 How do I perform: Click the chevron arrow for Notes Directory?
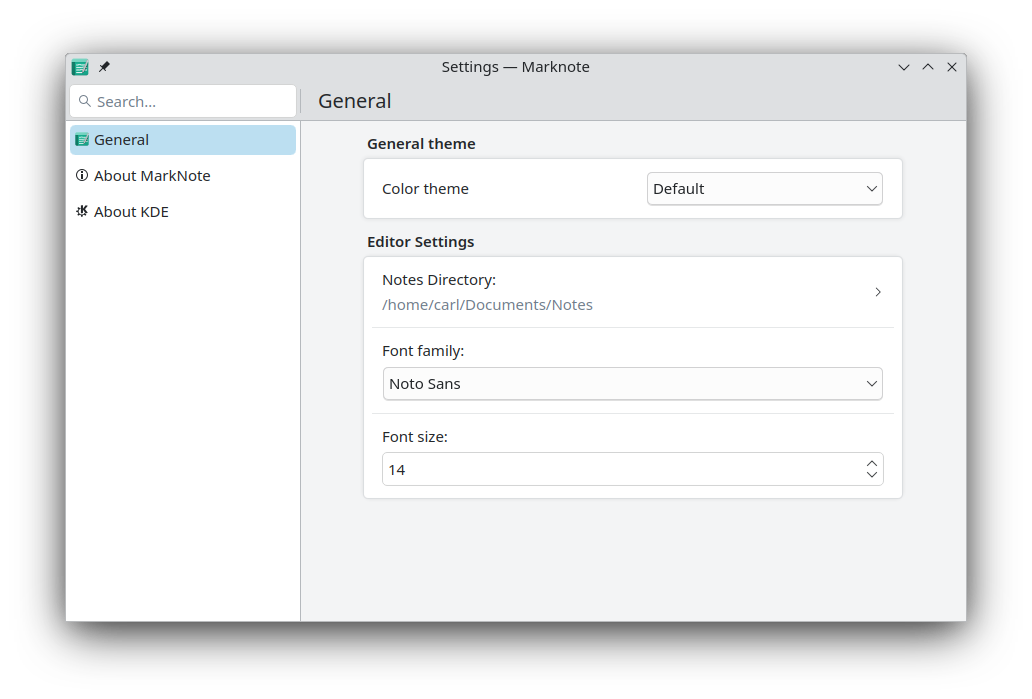(x=878, y=292)
